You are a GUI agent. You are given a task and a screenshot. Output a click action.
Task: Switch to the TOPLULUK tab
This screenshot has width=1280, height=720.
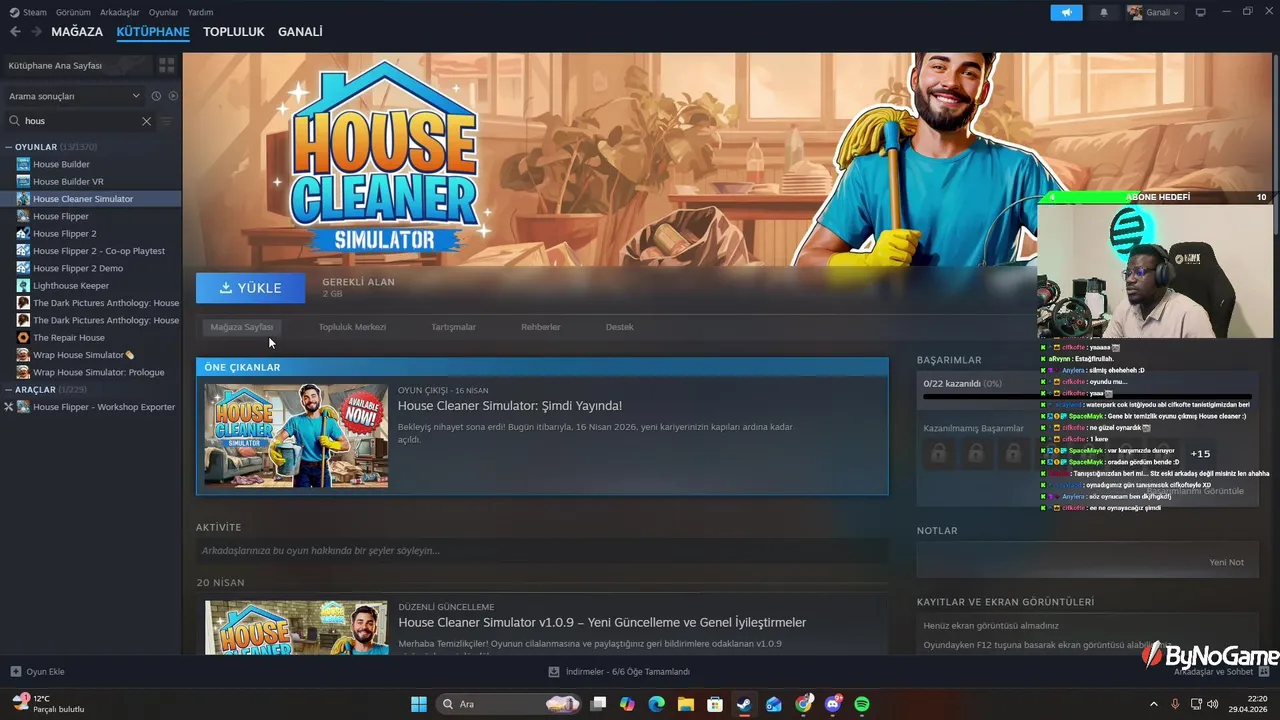click(234, 32)
